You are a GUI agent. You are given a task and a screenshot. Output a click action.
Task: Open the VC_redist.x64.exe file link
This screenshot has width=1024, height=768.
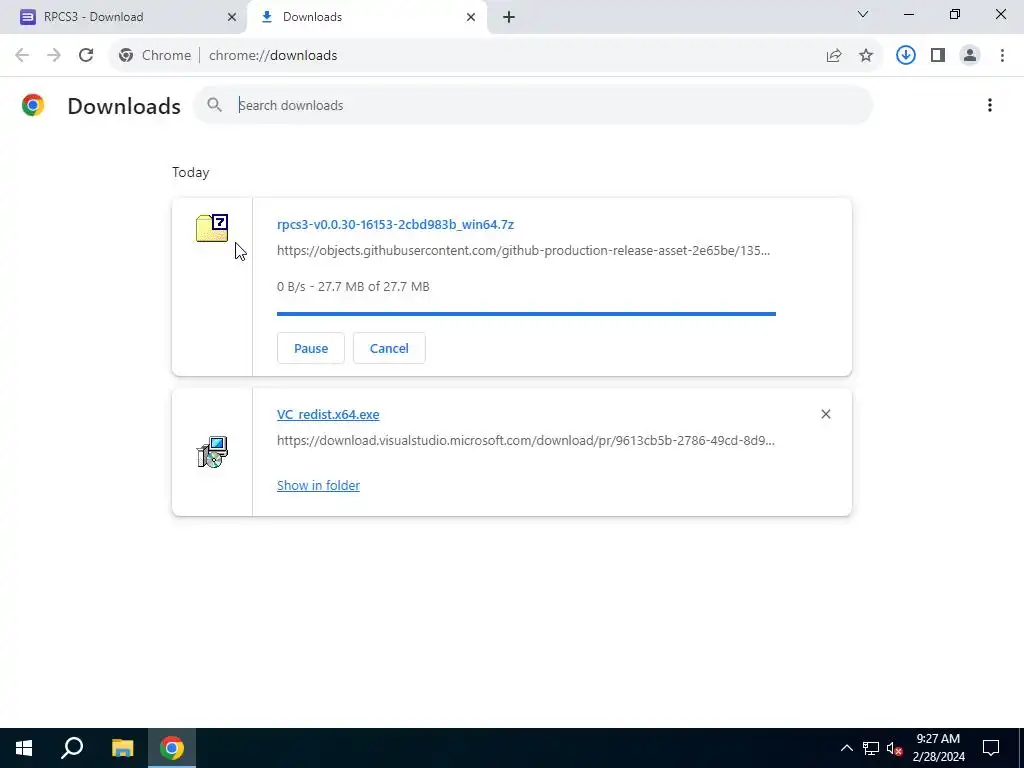(328, 415)
